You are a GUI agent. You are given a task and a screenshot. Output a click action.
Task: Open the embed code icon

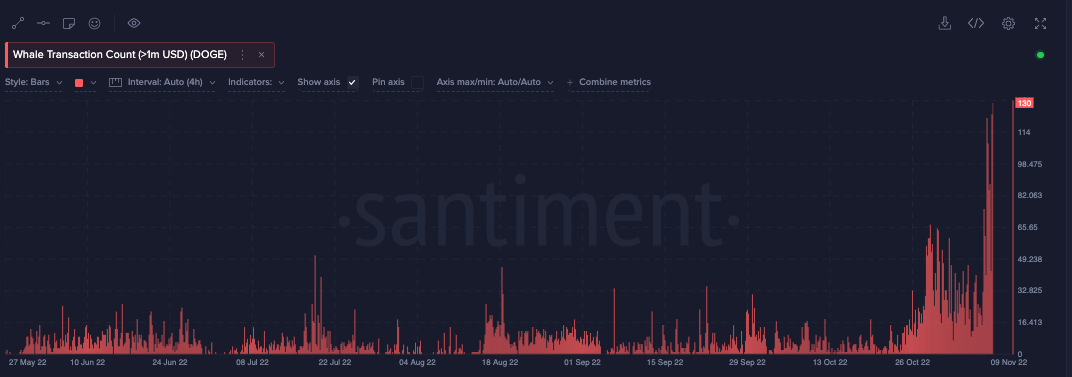976,23
